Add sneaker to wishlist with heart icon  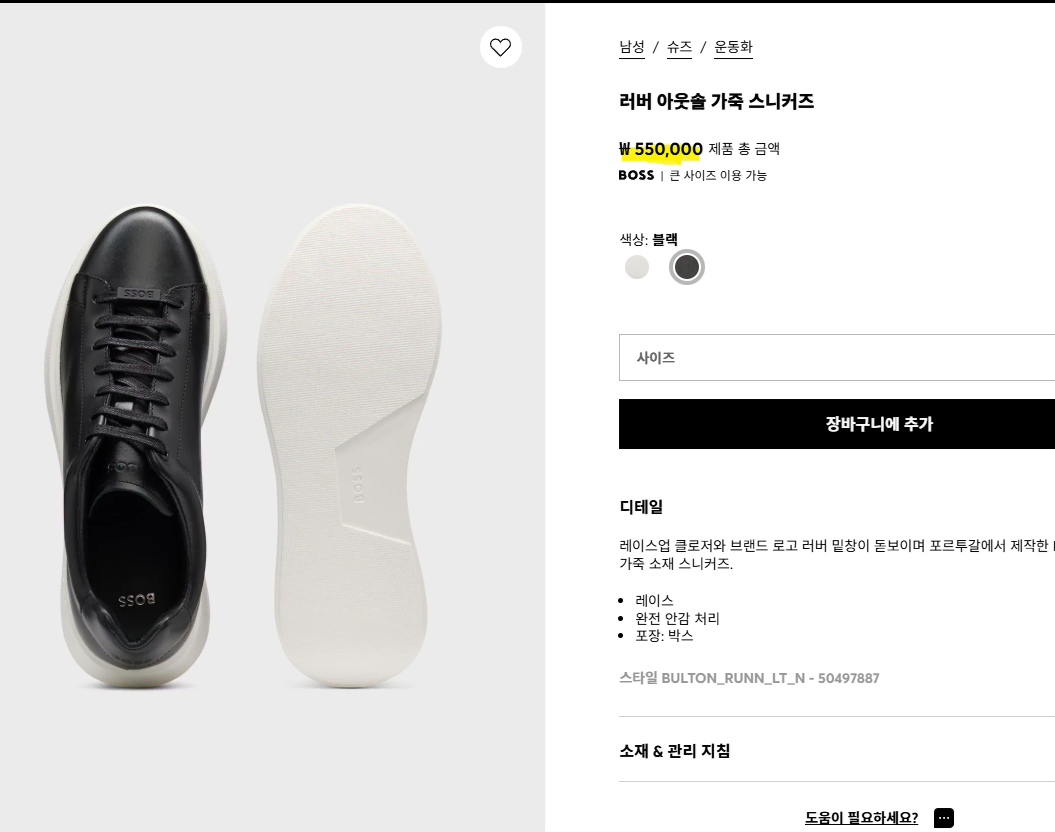pos(500,47)
